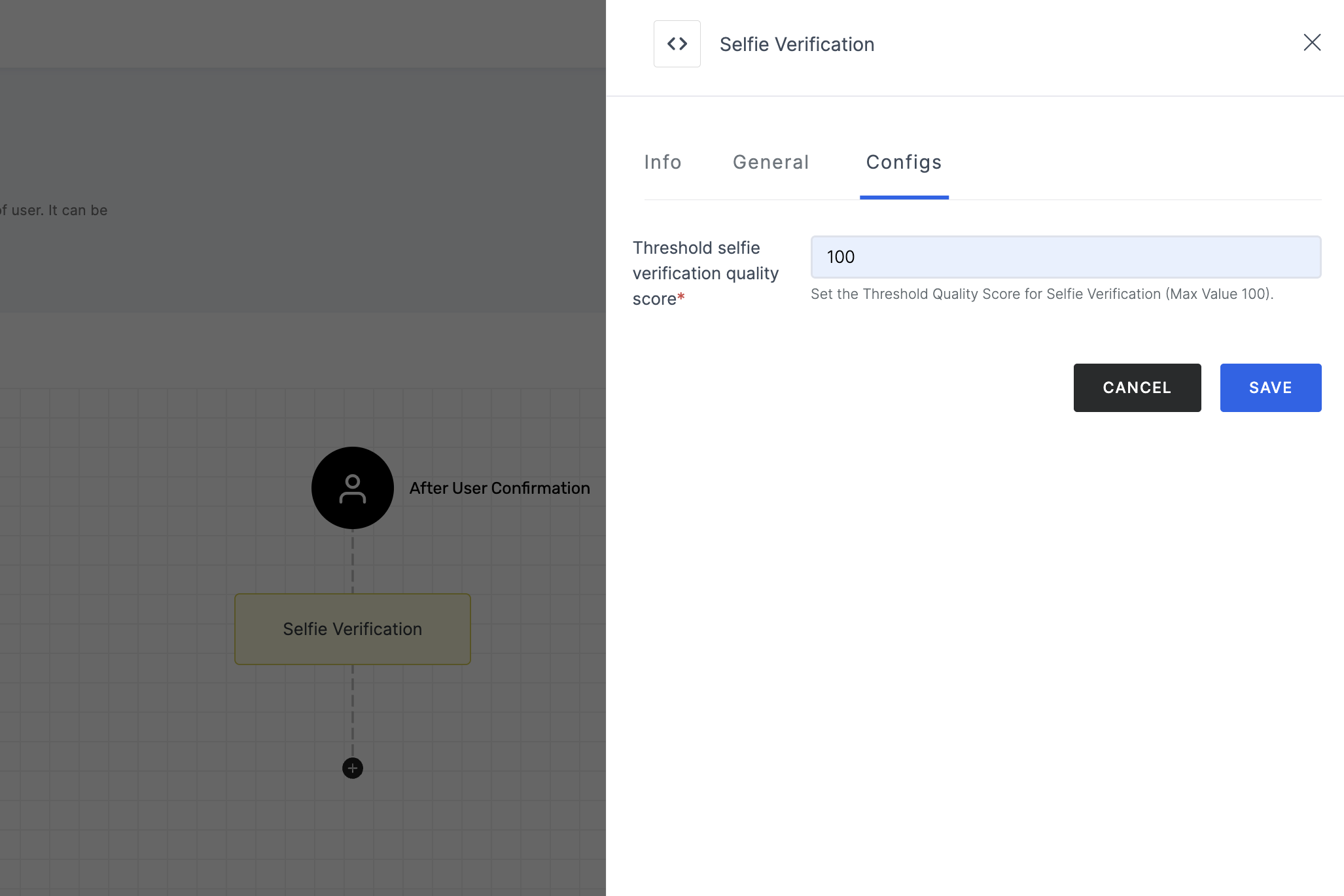Click the CANCEL button
The image size is (1344, 896).
(1137, 388)
